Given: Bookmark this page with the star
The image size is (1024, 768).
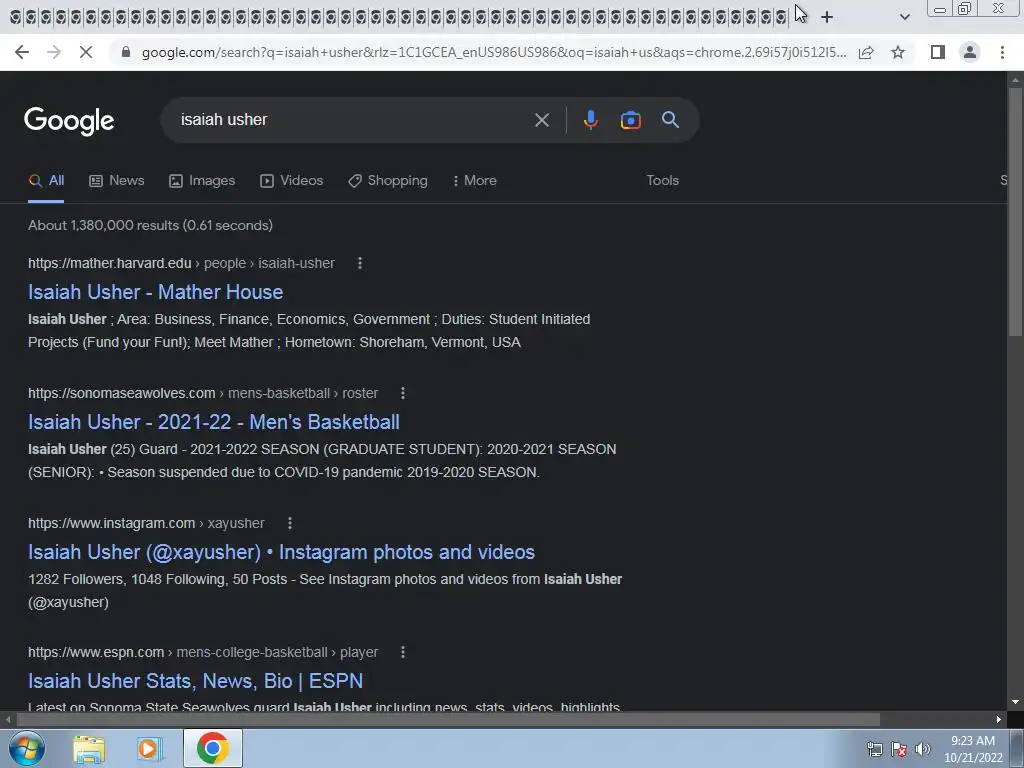Looking at the screenshot, I should click(898, 52).
